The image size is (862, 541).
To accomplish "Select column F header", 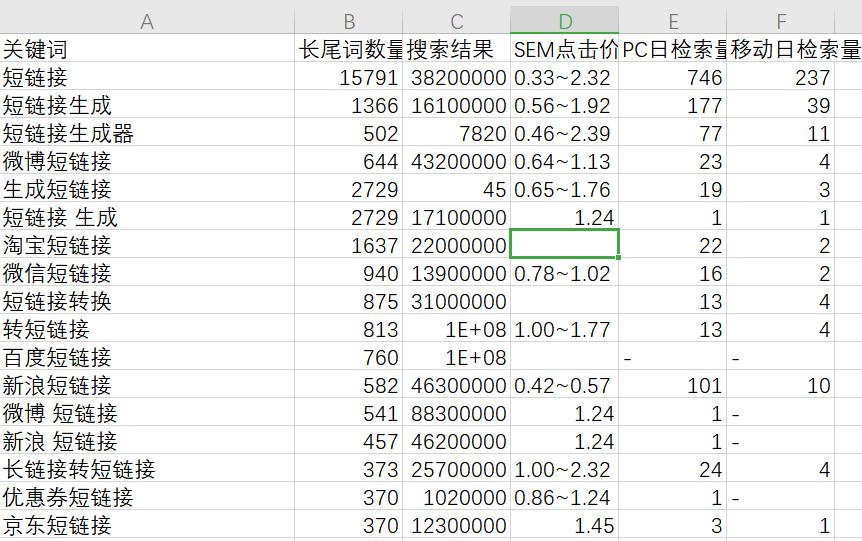I will (780, 21).
